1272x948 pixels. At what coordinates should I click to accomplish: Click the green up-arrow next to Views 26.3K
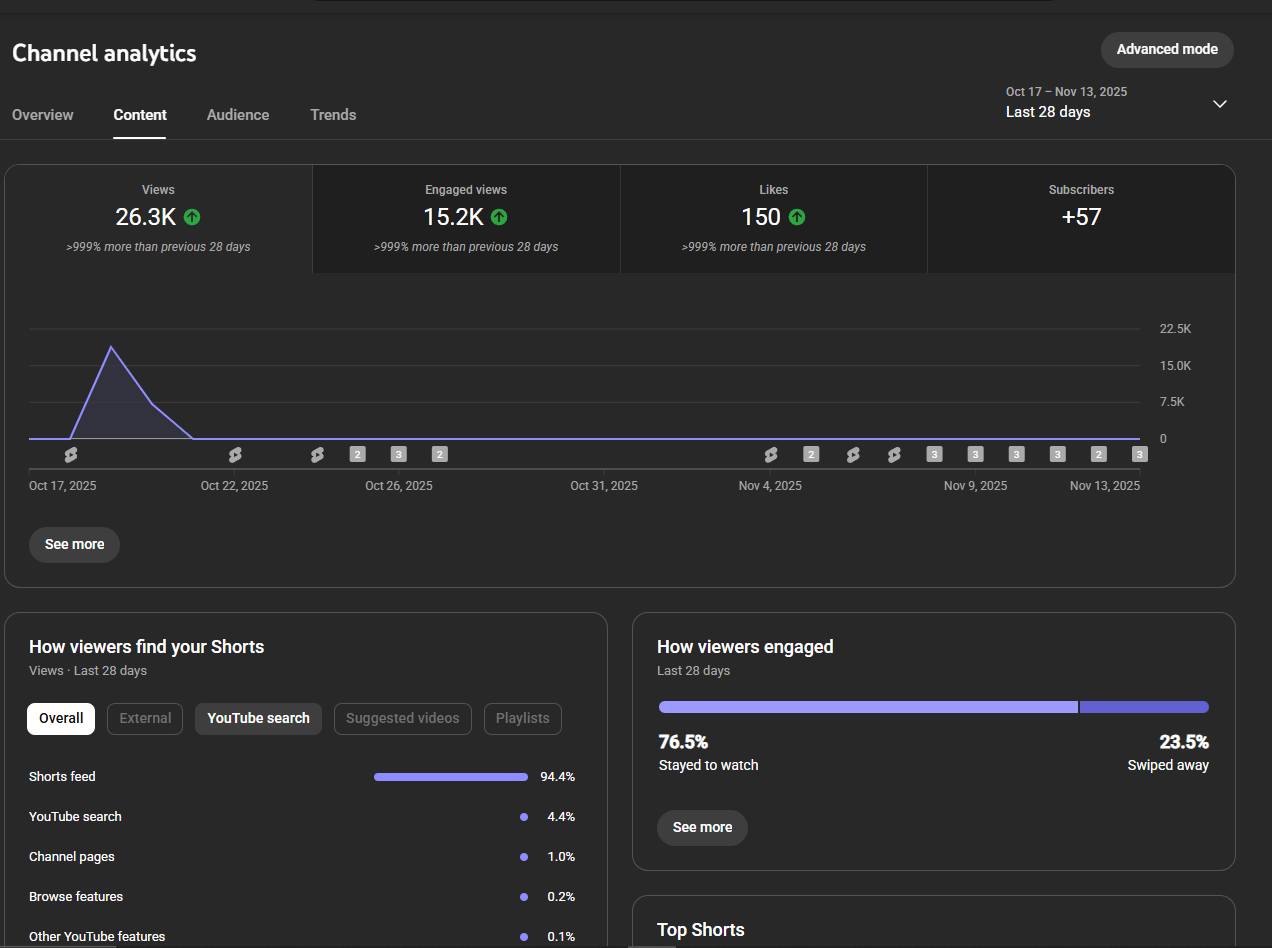[x=192, y=217]
